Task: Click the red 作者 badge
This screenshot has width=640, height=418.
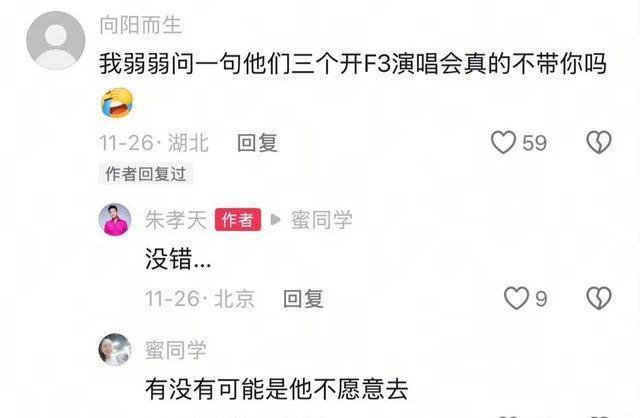Action: click(238, 220)
